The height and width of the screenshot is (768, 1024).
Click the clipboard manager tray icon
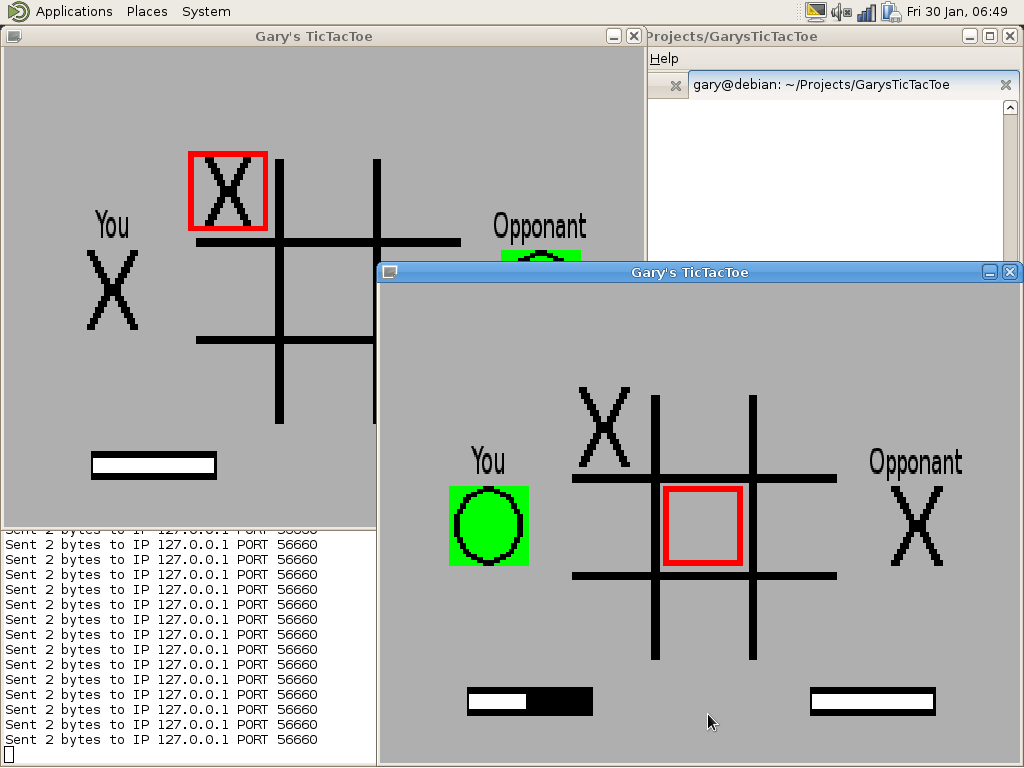(891, 12)
